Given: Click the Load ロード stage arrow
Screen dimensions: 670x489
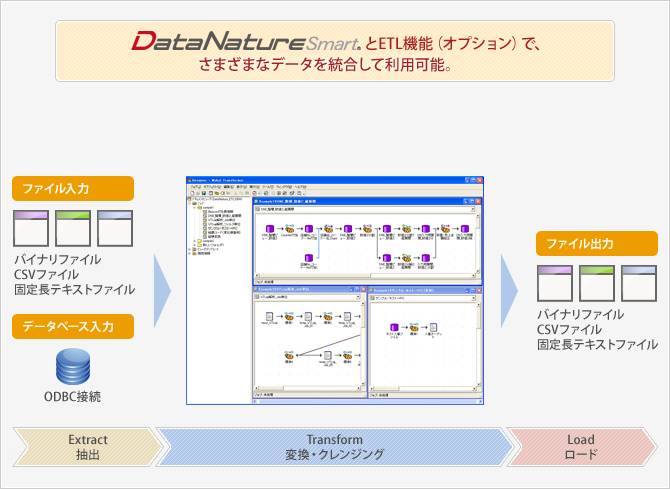Looking at the screenshot, I should (x=581, y=447).
